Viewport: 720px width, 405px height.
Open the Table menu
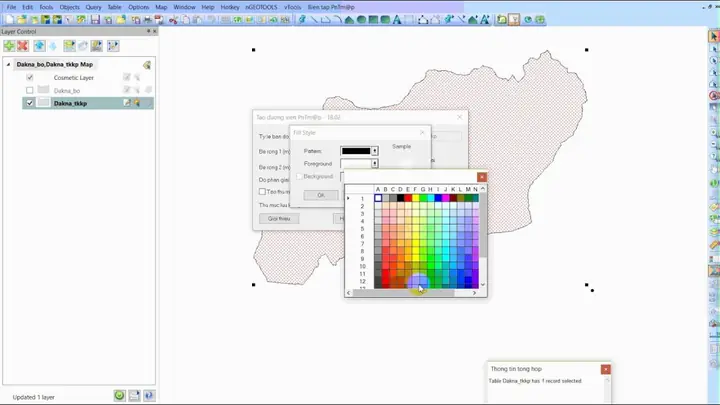114,7
